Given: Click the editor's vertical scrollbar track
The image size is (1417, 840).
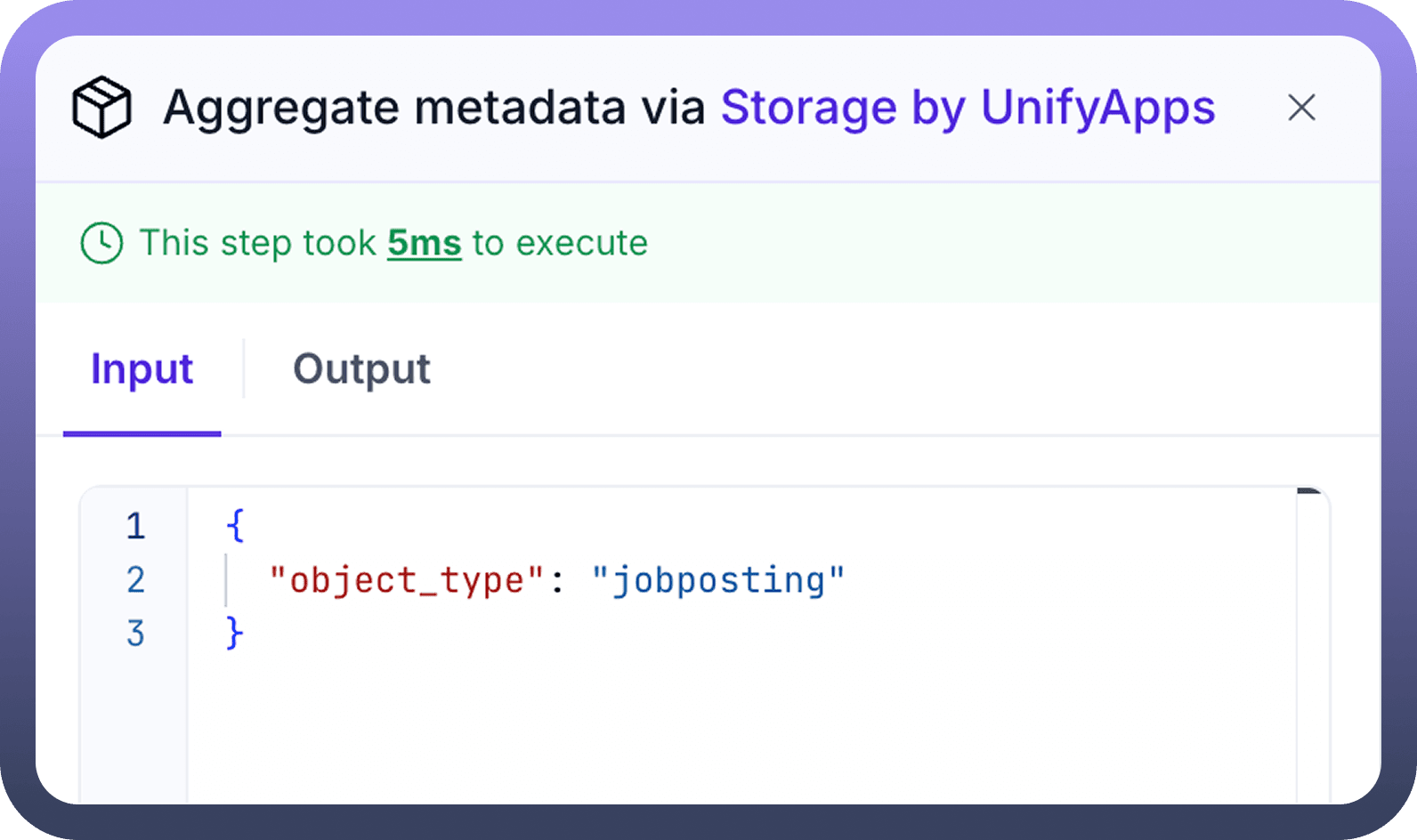Looking at the screenshot, I should (x=1312, y=641).
